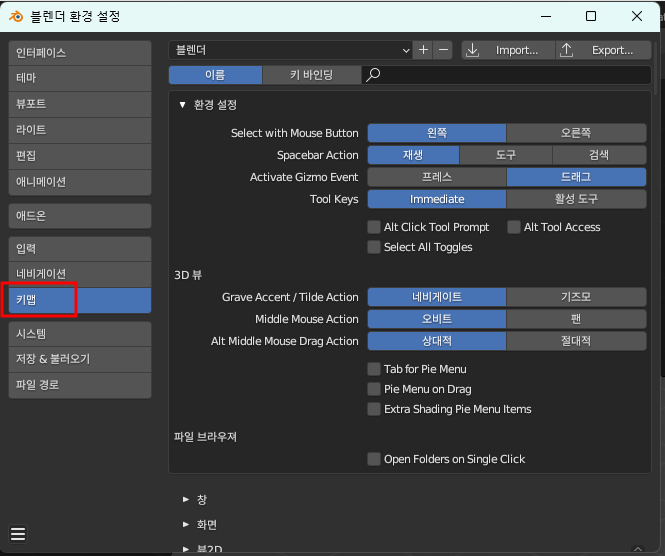Enable Extra Shading Pie Menu Items
The image size is (665, 556).
point(374,409)
